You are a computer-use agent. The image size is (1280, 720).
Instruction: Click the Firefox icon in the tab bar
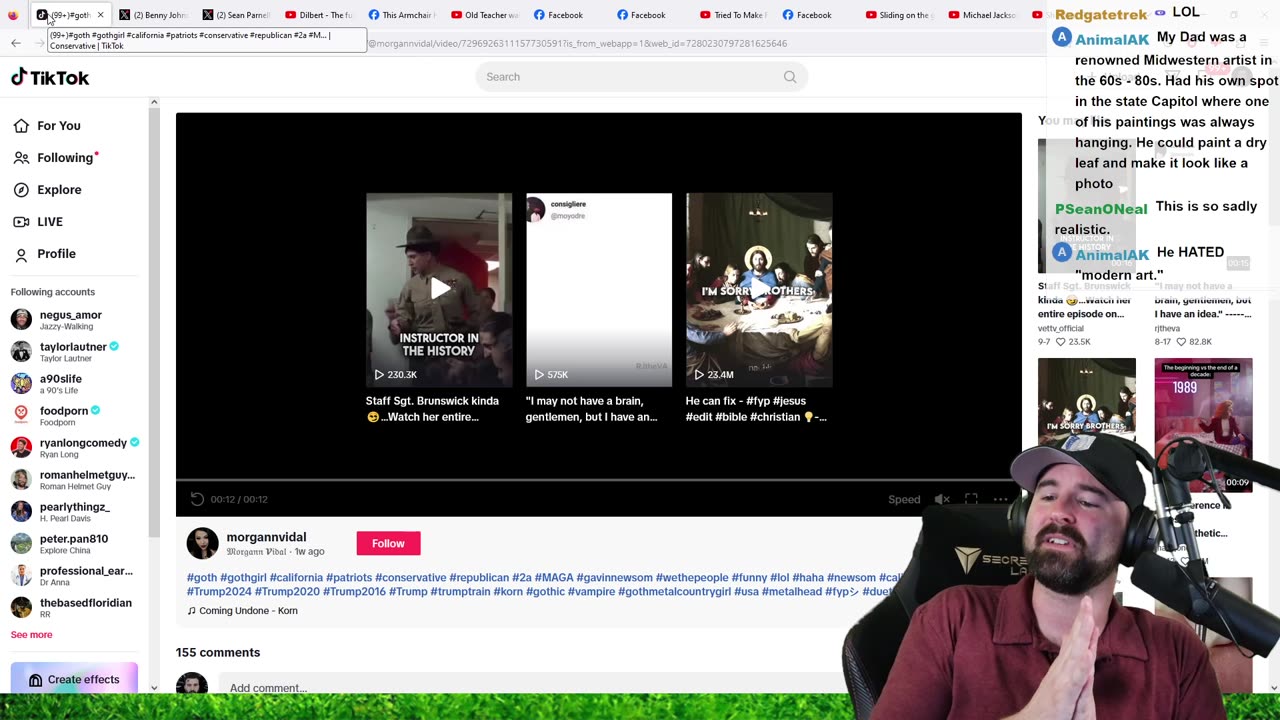coord(13,15)
